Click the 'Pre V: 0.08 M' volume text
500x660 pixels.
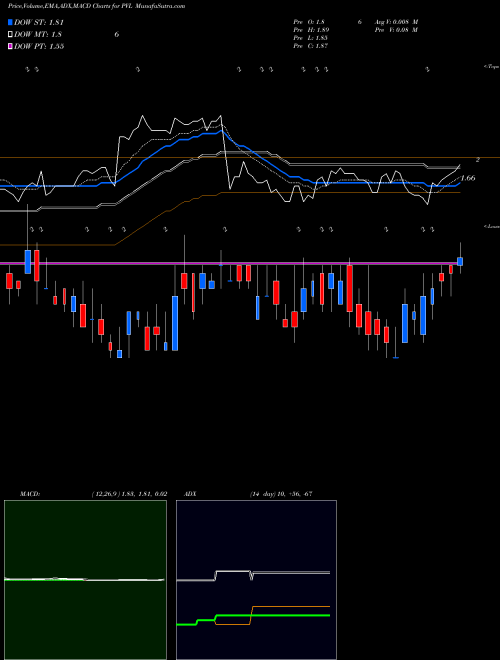click(396, 30)
